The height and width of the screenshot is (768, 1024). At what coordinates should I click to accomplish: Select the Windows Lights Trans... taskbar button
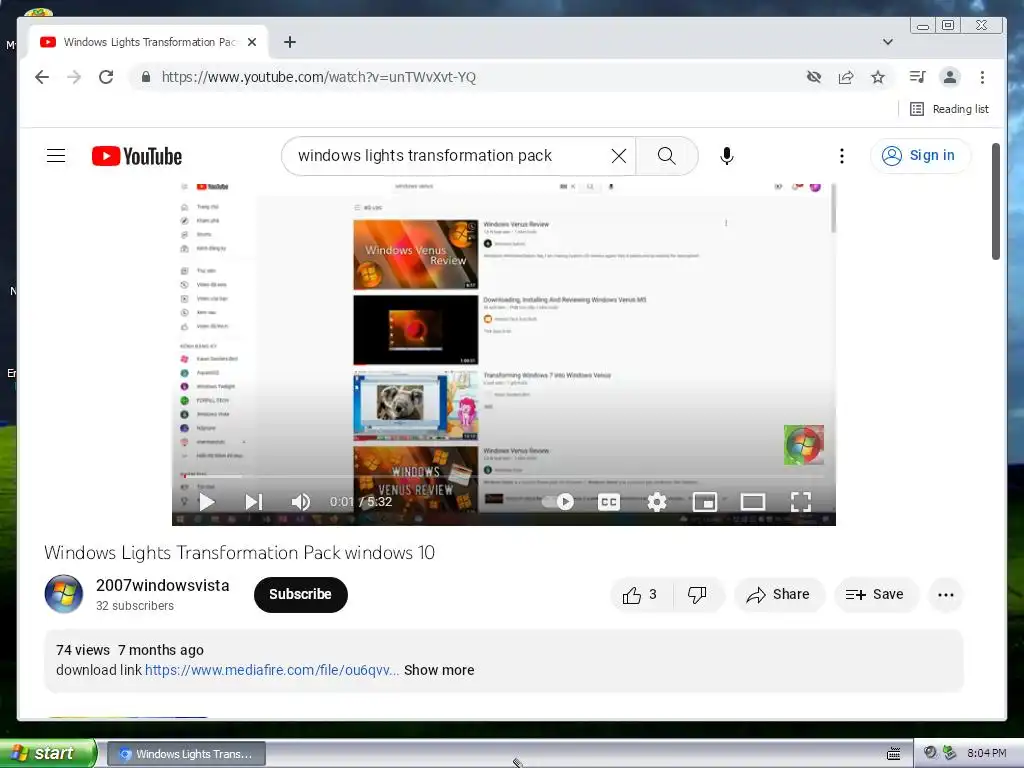coord(186,754)
